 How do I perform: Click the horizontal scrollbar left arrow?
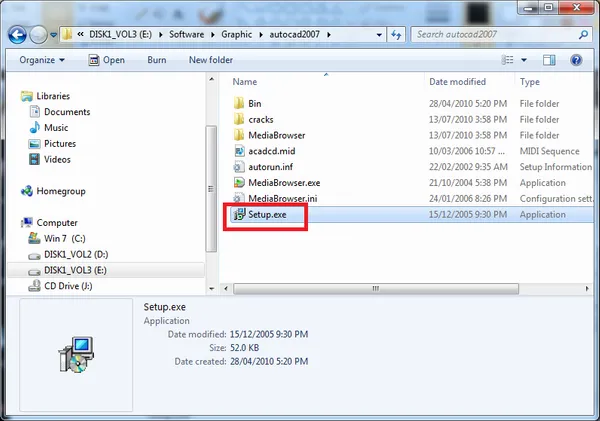pyautogui.click(x=226, y=289)
